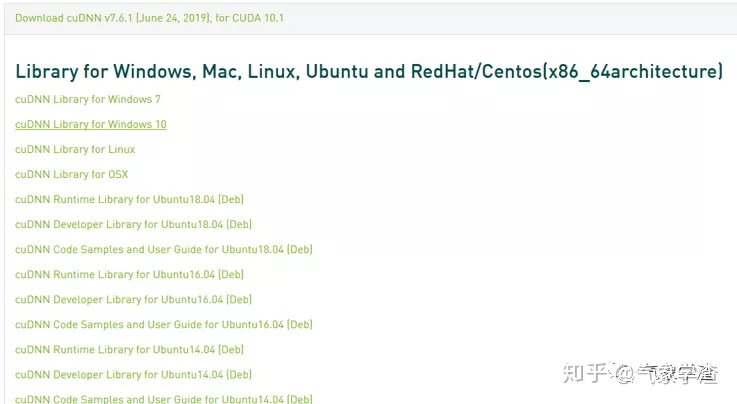
Task: Download cuDNN Library for OSX
Action: pyautogui.click(x=71, y=174)
